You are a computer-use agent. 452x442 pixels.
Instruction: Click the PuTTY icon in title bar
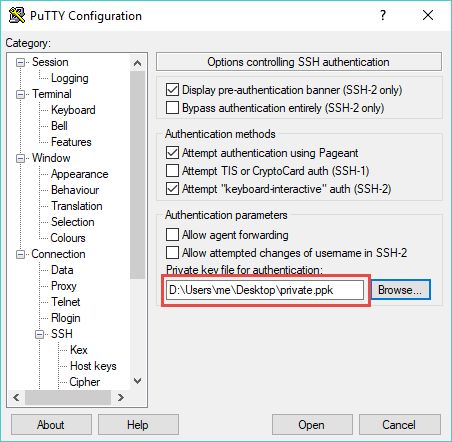[x=17, y=15]
